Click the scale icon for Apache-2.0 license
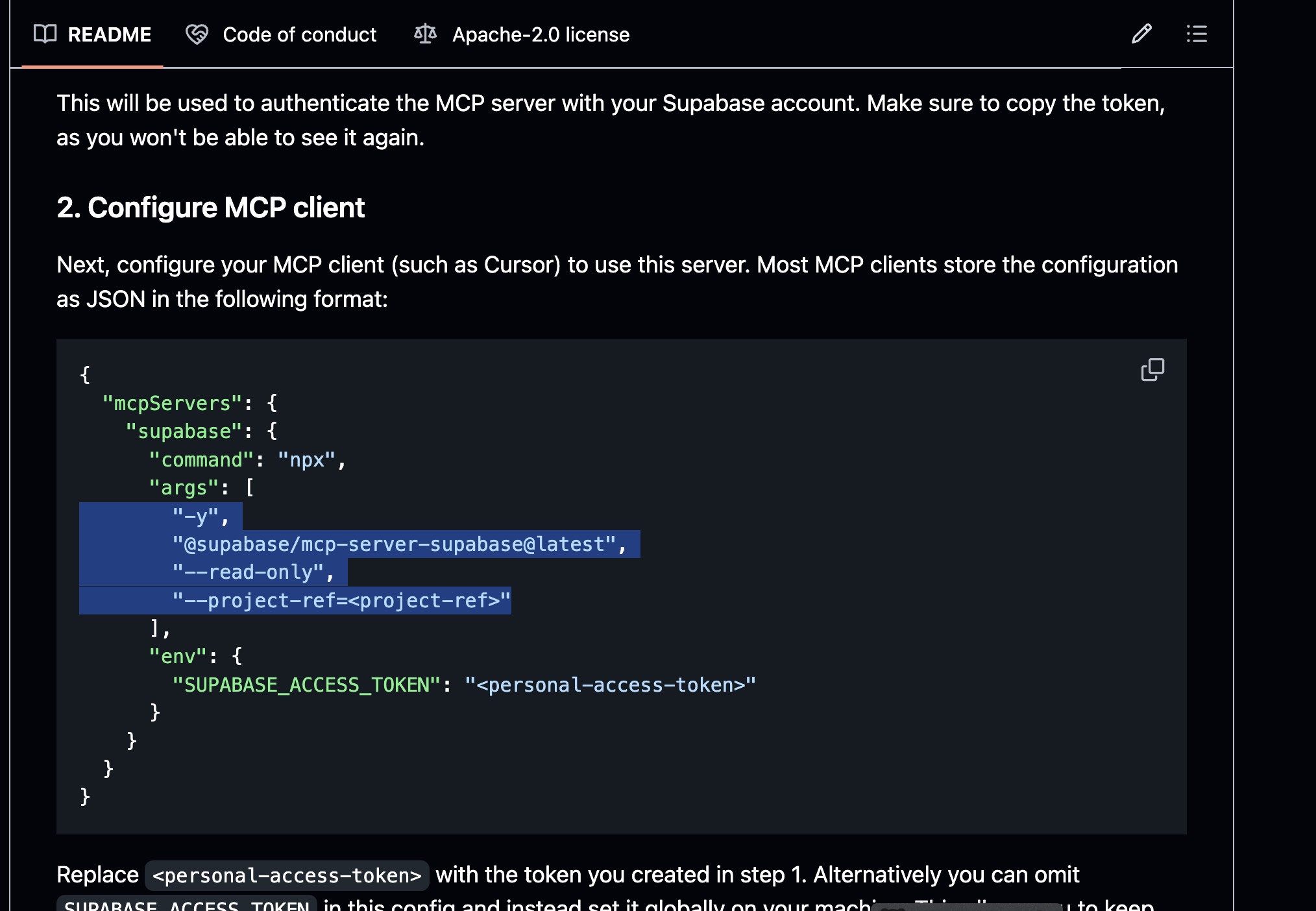 [425, 34]
